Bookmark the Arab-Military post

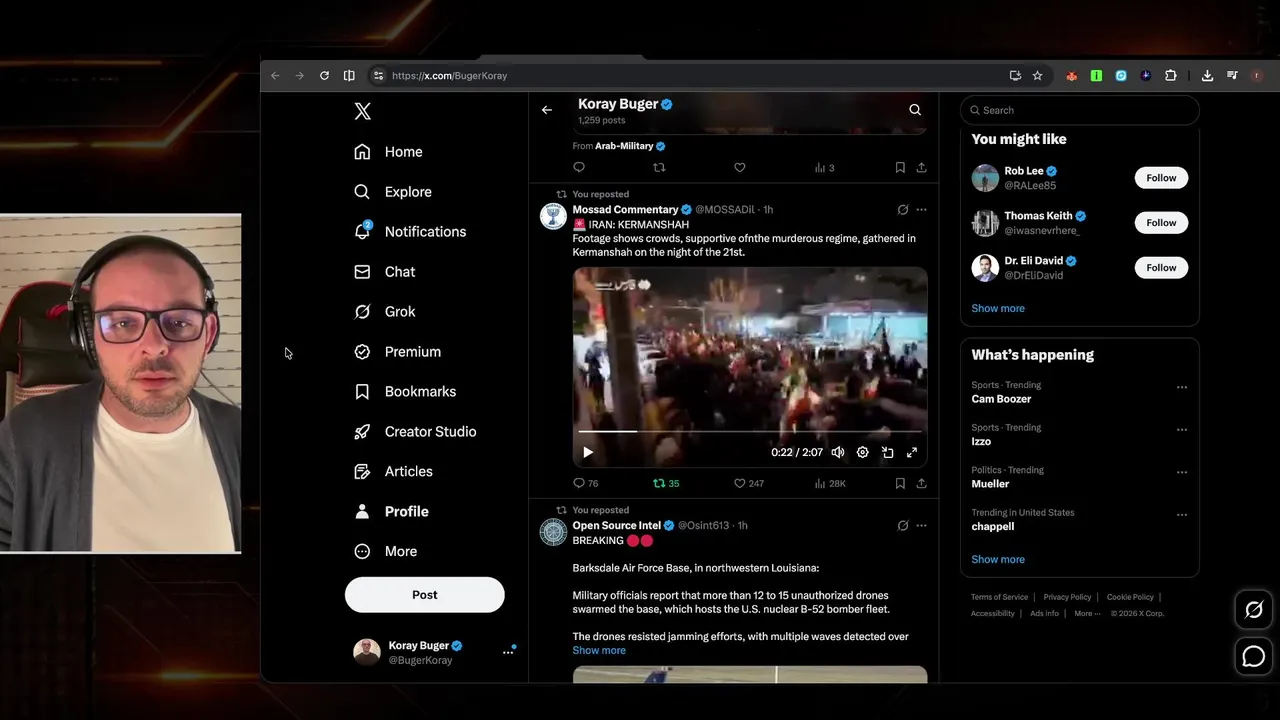point(900,168)
